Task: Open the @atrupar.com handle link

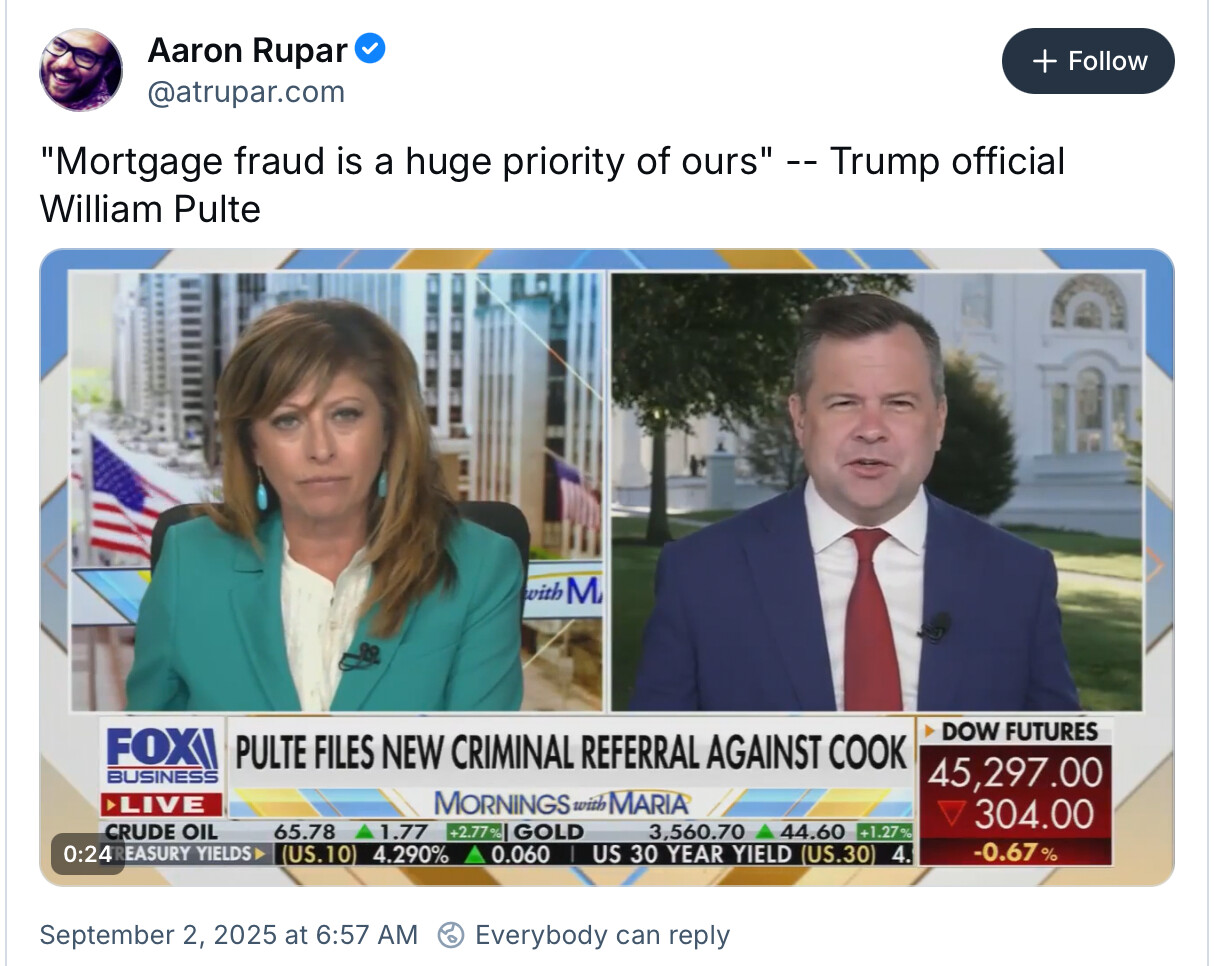Action: point(246,92)
